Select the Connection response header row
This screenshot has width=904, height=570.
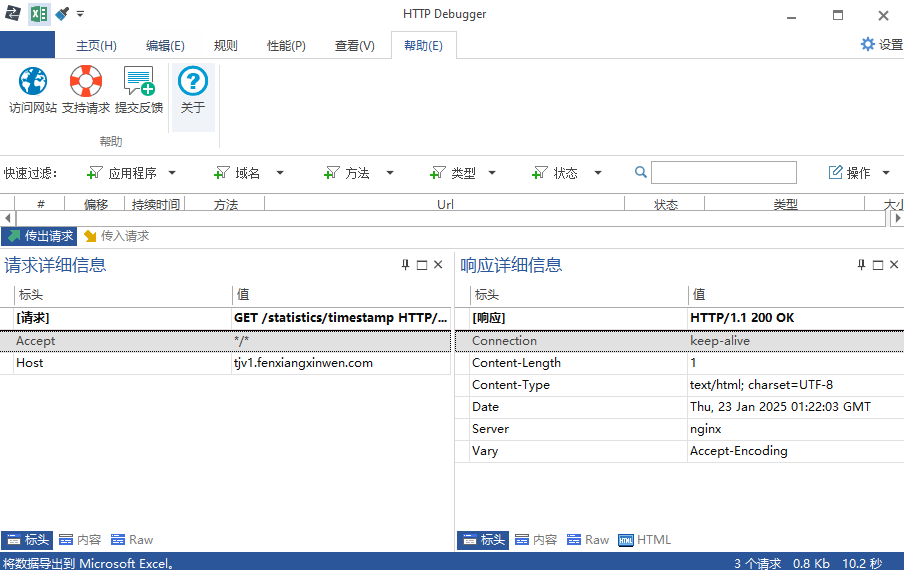[680, 341]
